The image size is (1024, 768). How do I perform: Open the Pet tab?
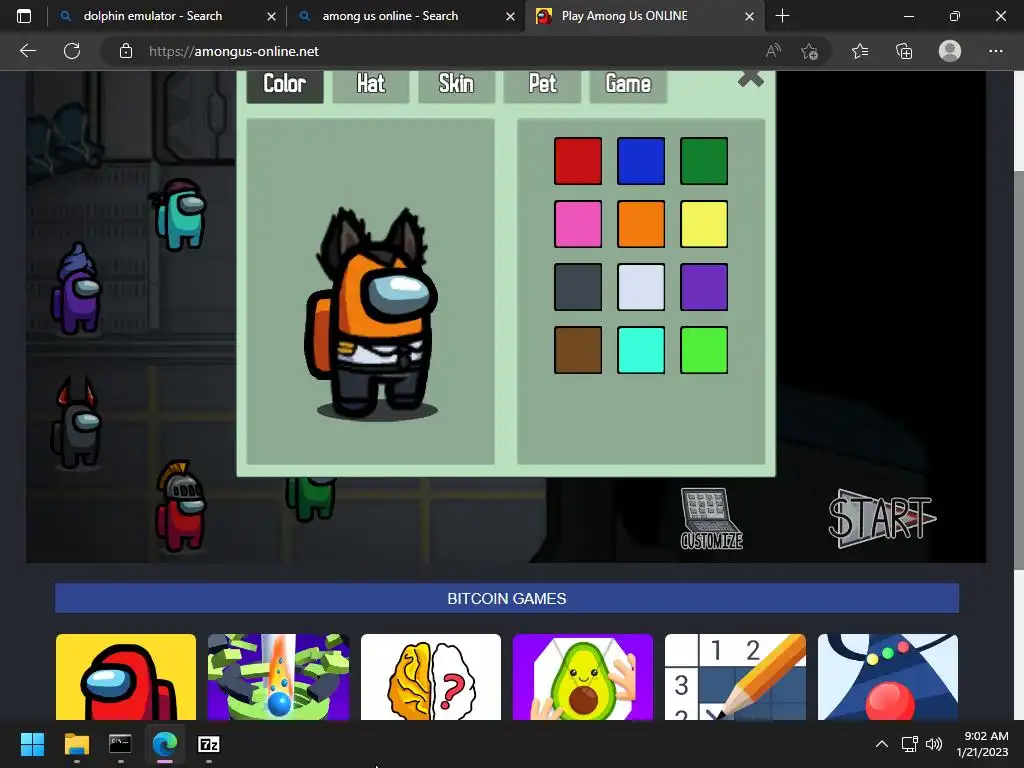542,86
